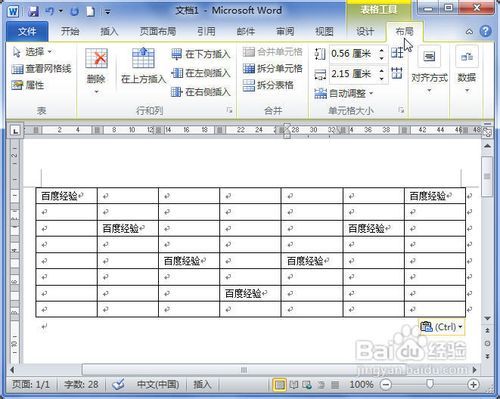Open the paste options (Ctrl) dropdown
The height and width of the screenshot is (399, 500).
click(441, 327)
